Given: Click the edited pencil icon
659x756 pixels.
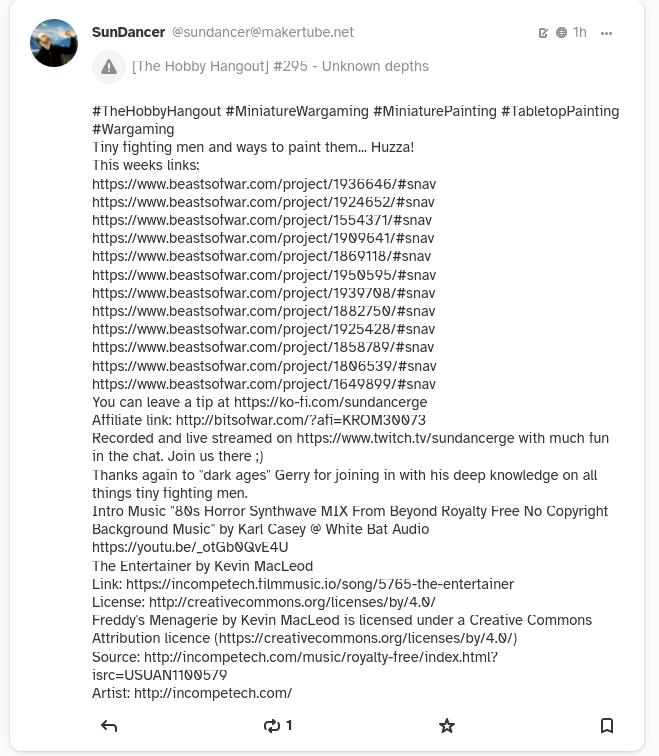Looking at the screenshot, I should [x=543, y=33].
